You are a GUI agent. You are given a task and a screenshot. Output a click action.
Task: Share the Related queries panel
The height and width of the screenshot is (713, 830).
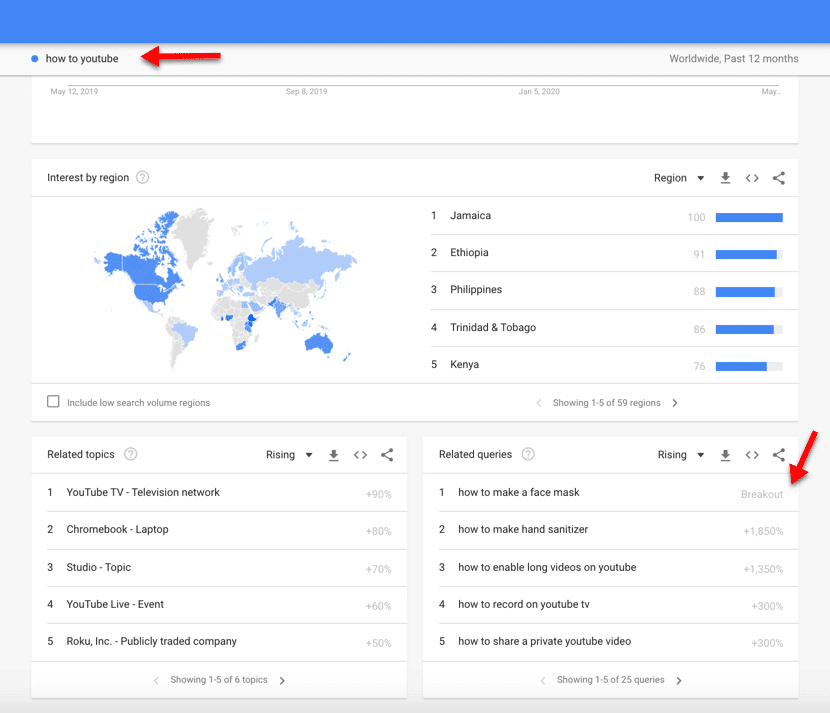click(780, 454)
